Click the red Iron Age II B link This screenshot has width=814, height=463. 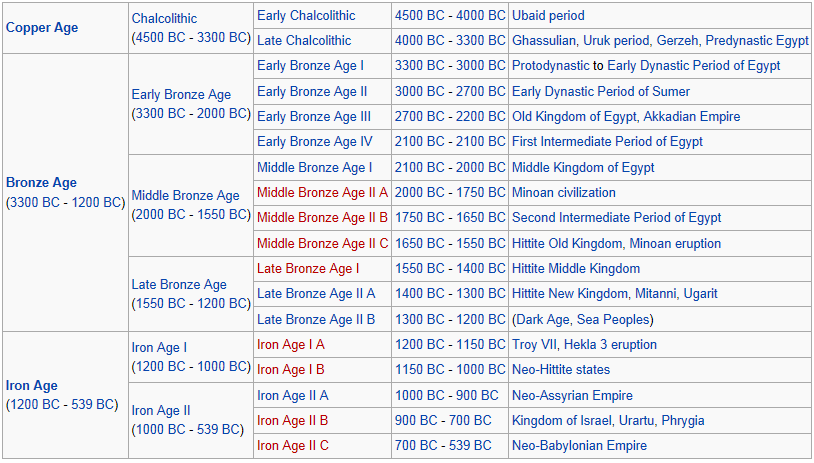point(293,420)
